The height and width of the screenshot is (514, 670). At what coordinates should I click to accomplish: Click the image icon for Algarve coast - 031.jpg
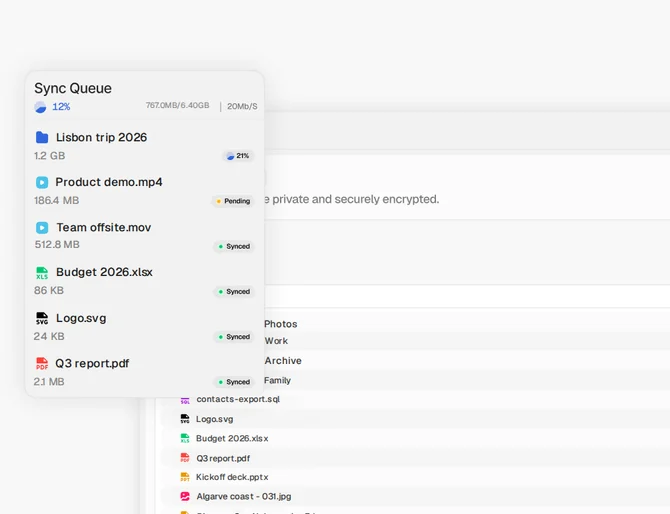(x=185, y=496)
